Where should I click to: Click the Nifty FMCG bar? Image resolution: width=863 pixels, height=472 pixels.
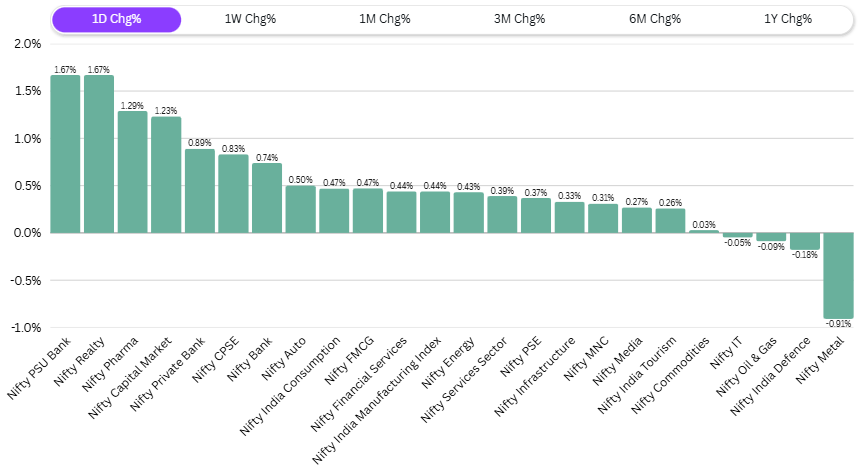click(368, 211)
